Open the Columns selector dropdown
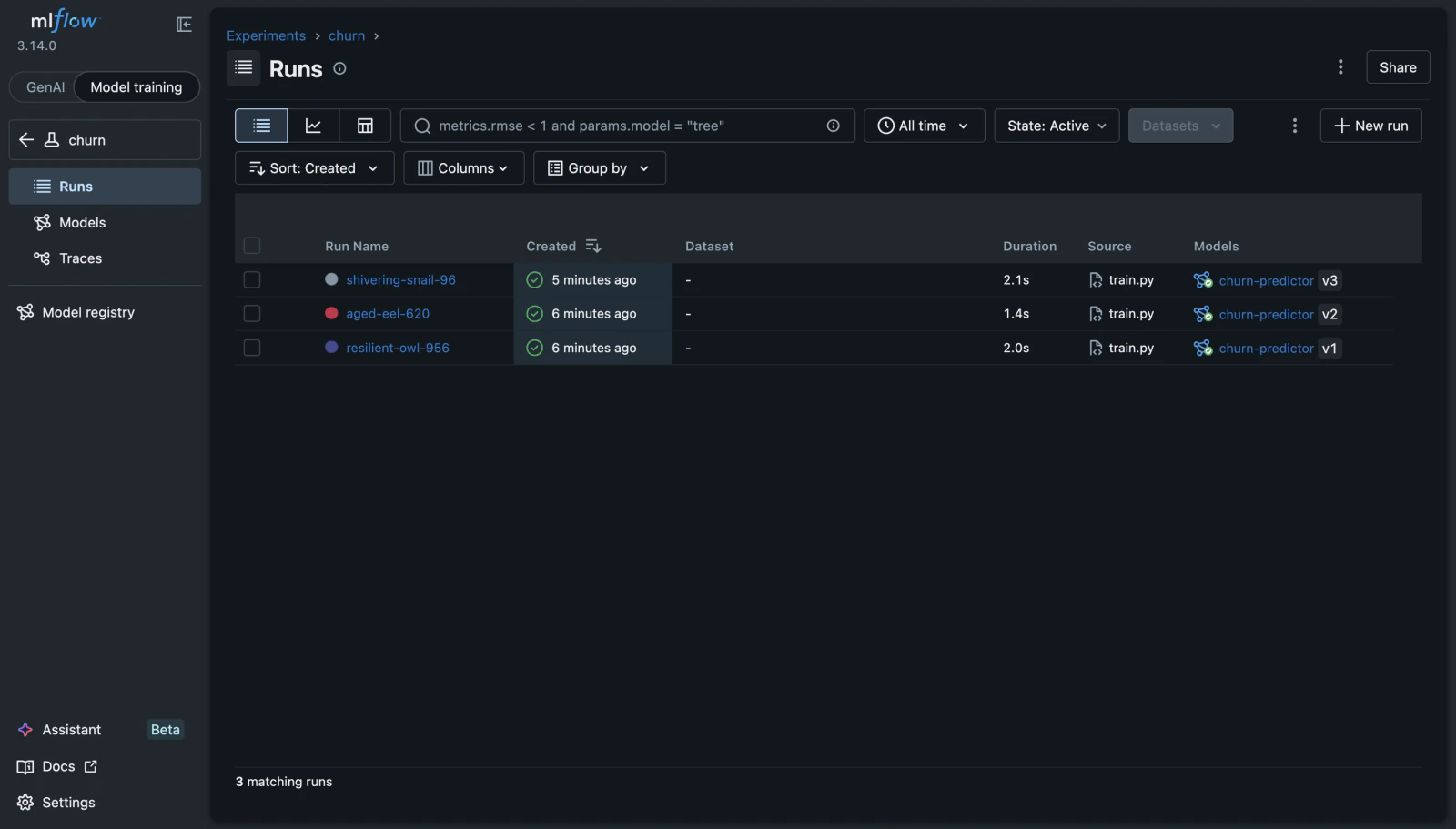The image size is (1456, 829). [463, 168]
